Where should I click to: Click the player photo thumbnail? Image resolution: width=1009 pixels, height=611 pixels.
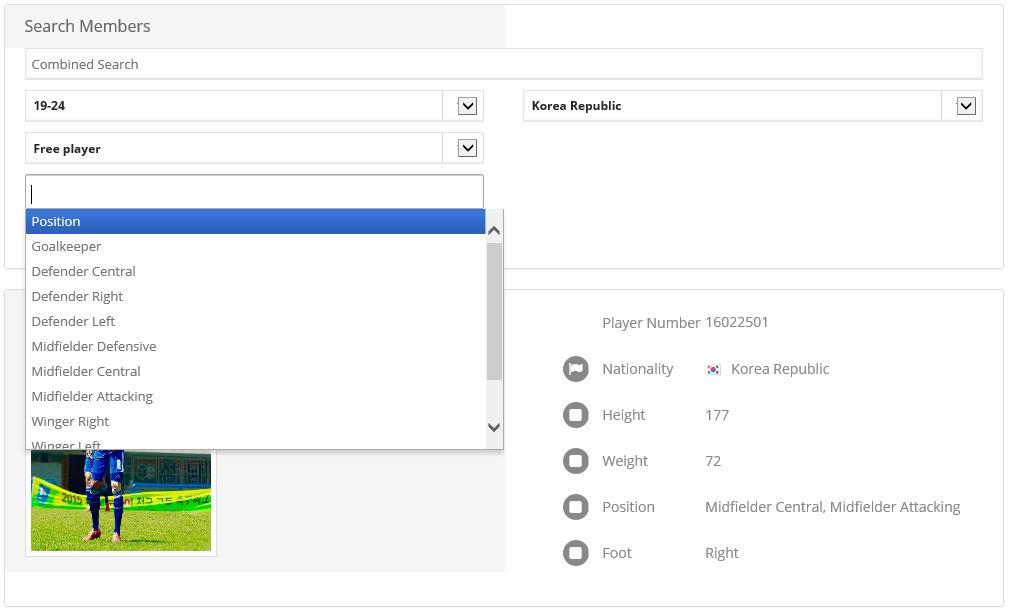pos(121,500)
